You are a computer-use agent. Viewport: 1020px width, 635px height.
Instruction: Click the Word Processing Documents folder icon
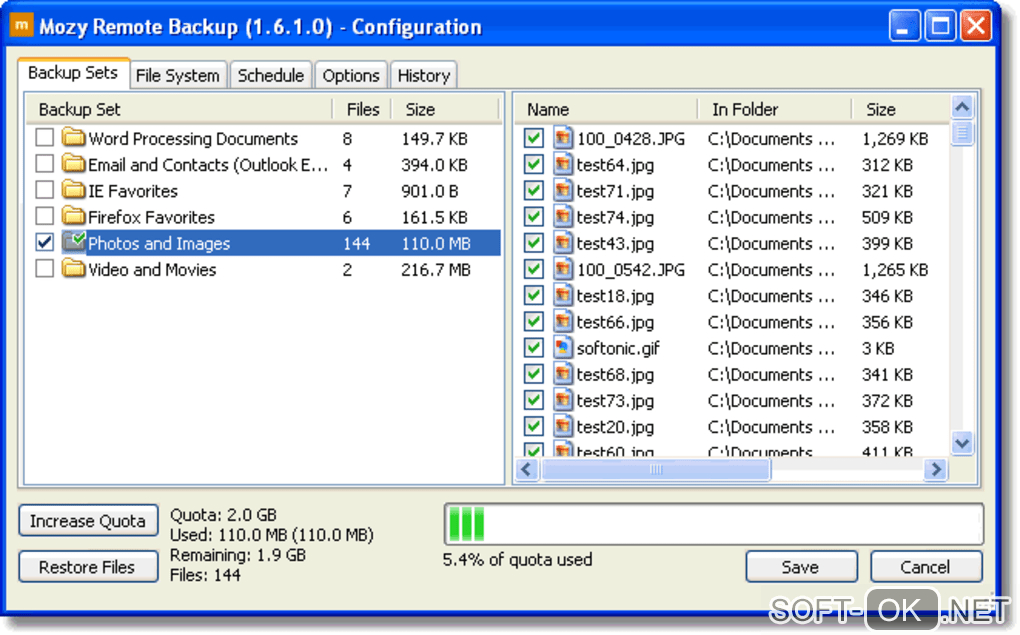point(74,137)
